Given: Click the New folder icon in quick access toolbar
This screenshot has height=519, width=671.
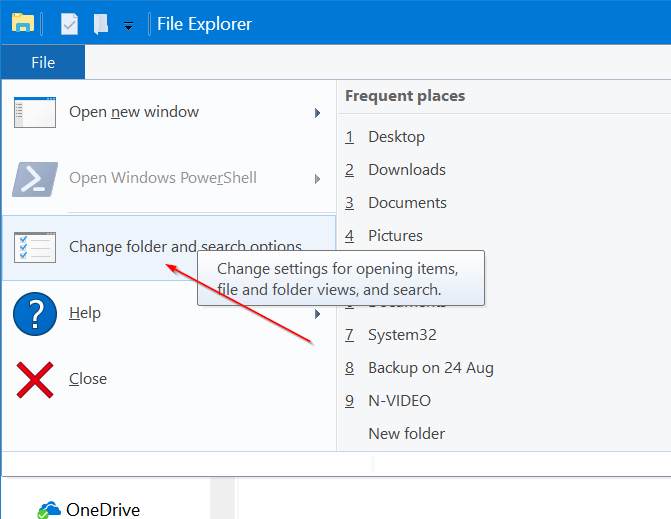Looking at the screenshot, I should pyautogui.click(x=101, y=24).
